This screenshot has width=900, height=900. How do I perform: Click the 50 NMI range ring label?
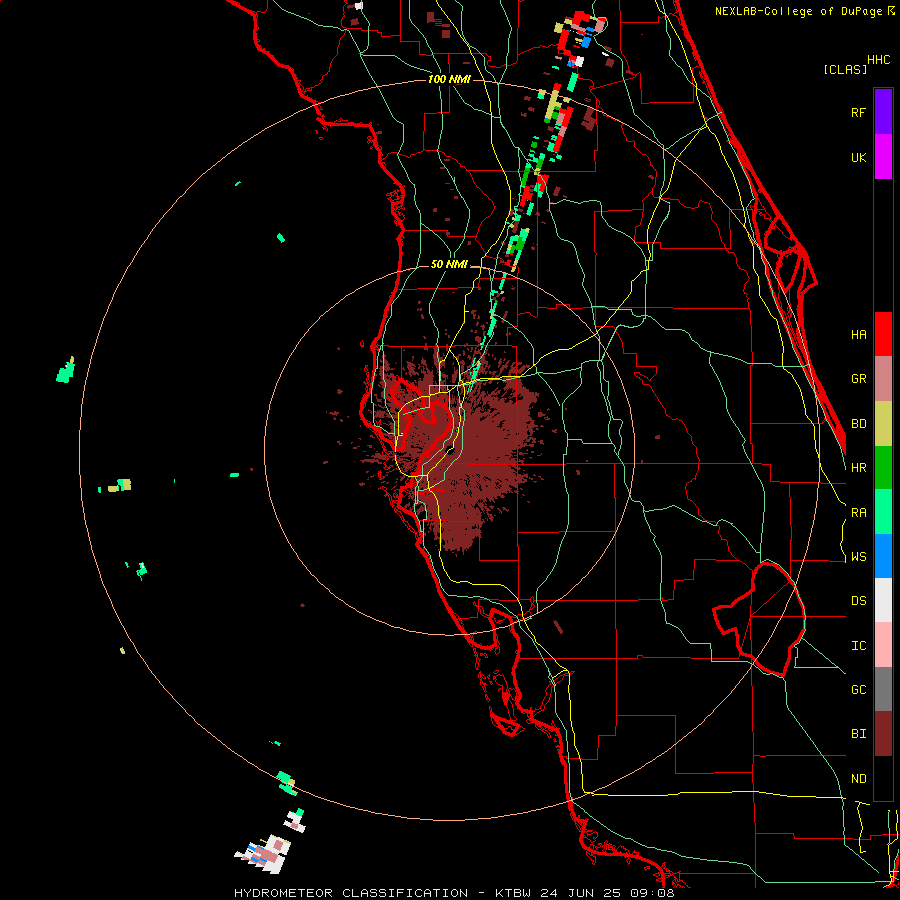pos(449,264)
